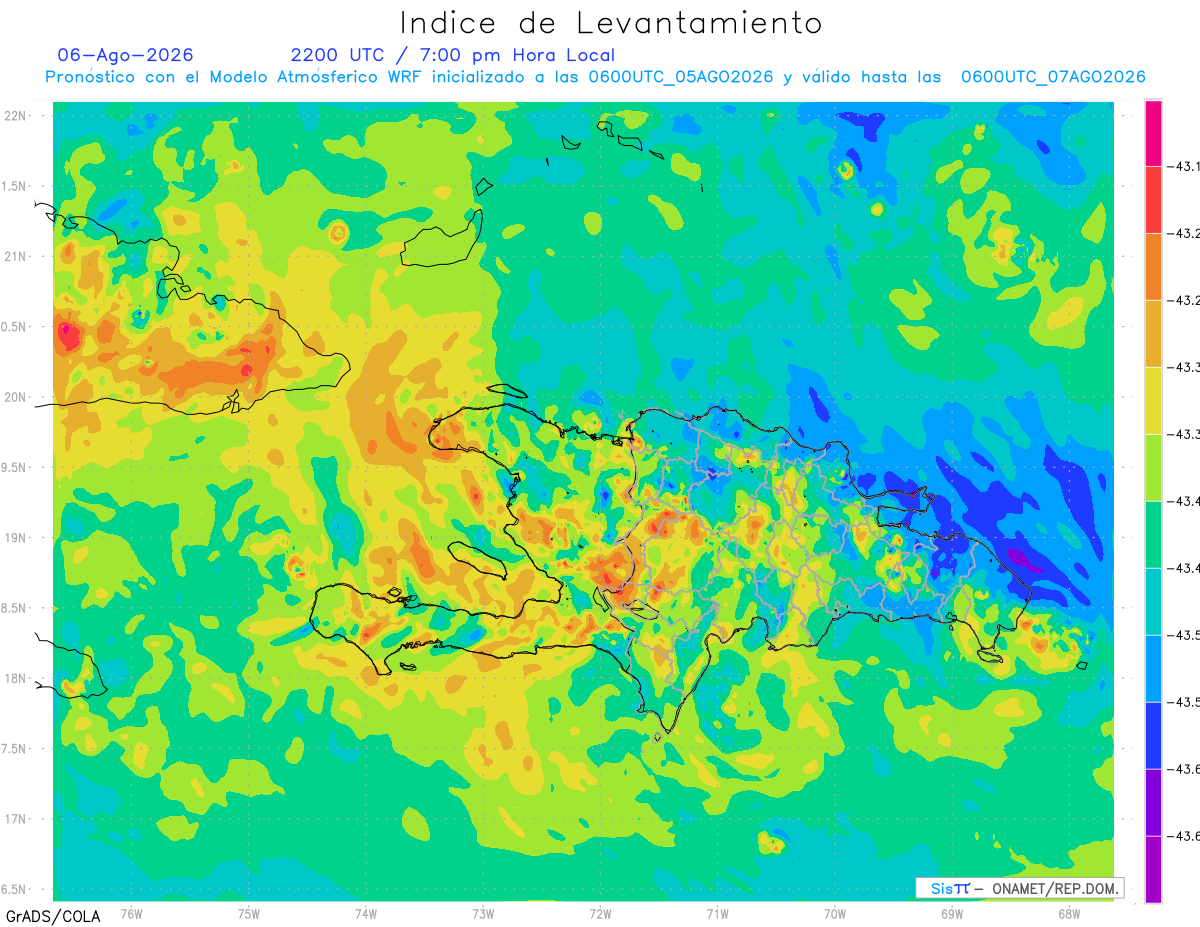1200x927 pixels.
Task: Select the '71W' longitude label
Action: click(x=717, y=913)
